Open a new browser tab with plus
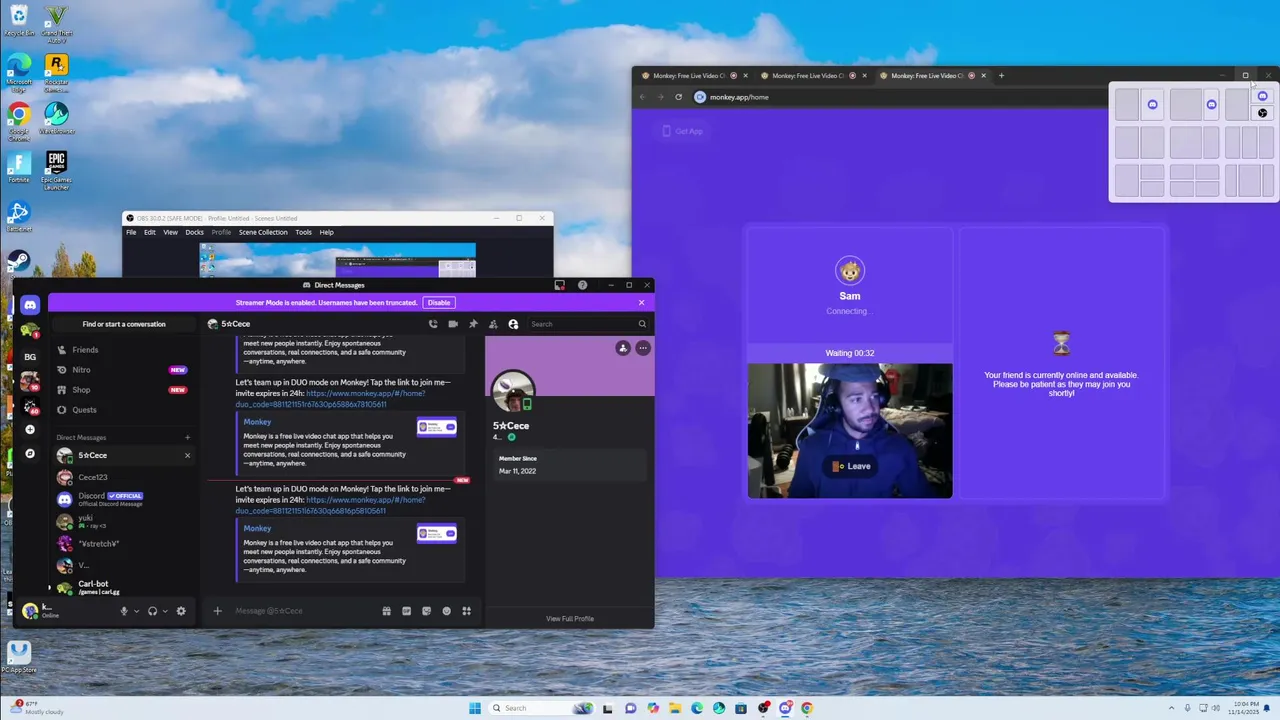This screenshot has width=1280, height=720. (x=1001, y=75)
